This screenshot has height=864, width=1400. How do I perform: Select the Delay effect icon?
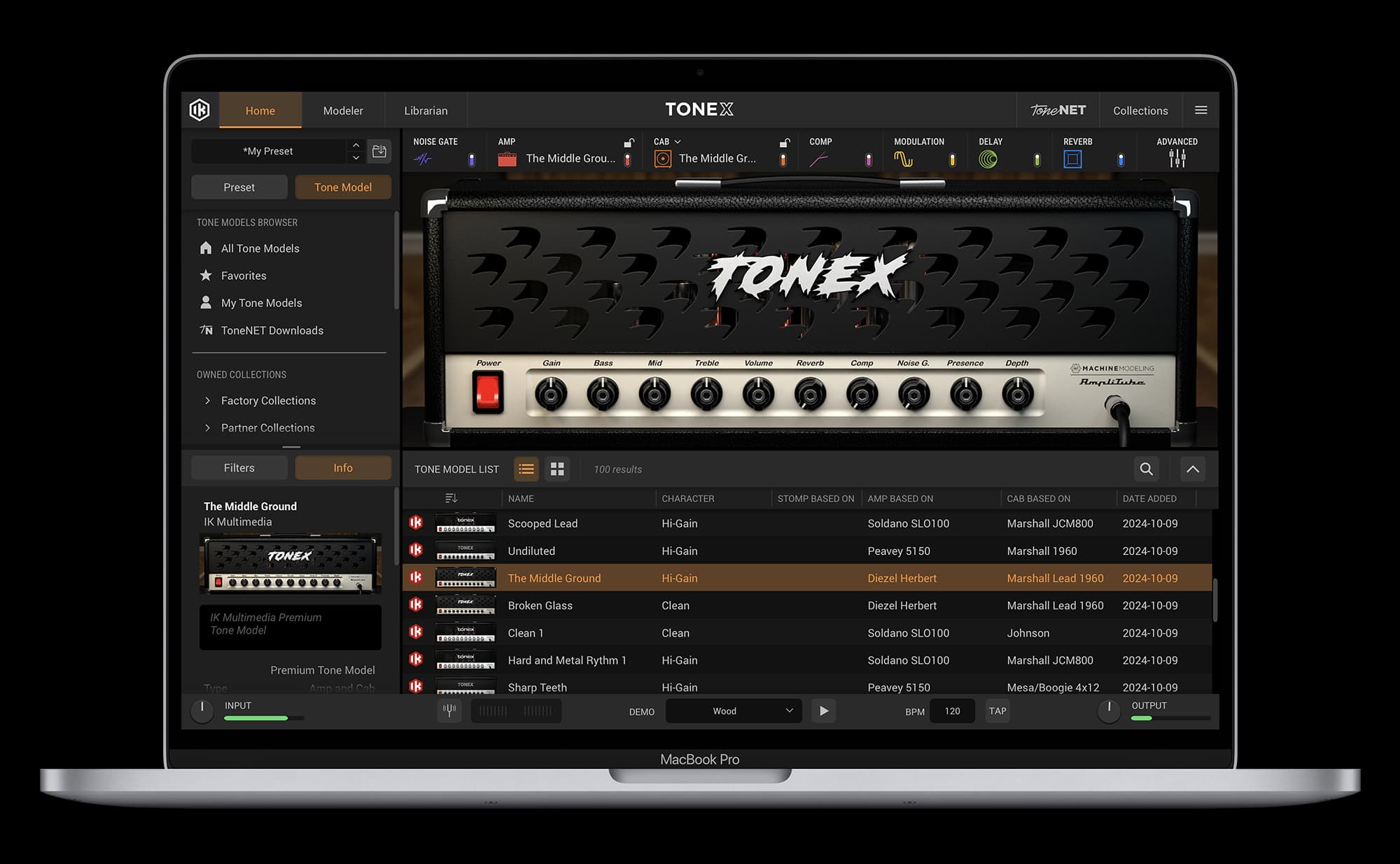988,159
